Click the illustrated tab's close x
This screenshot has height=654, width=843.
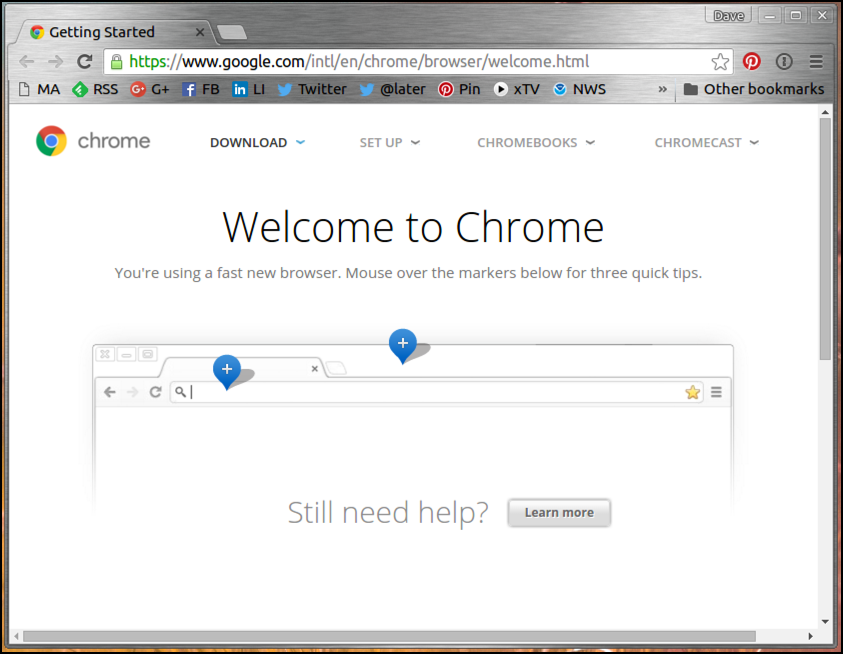click(315, 368)
